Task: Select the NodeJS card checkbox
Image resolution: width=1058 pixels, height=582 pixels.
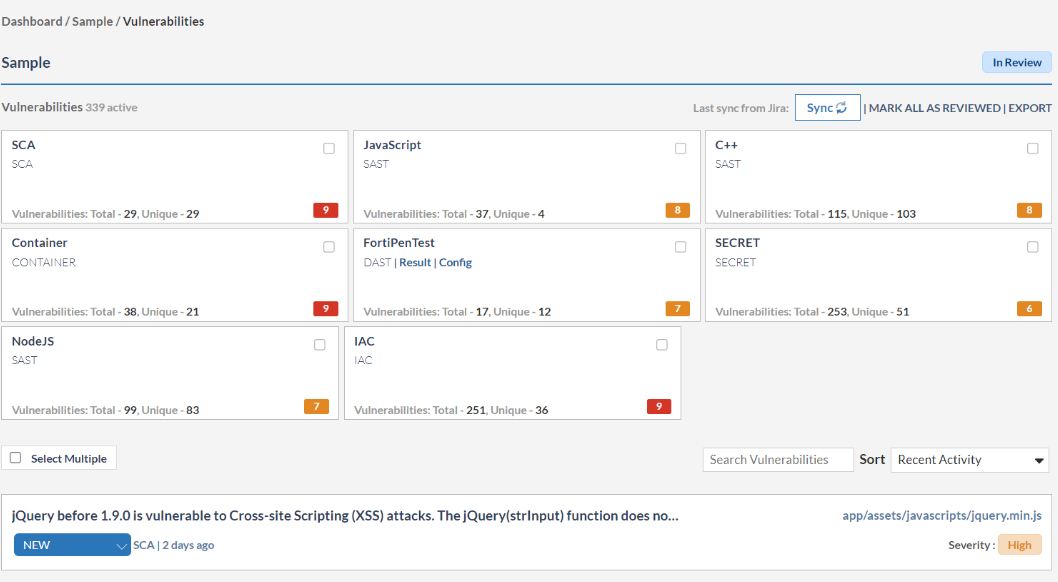Action: point(320,345)
